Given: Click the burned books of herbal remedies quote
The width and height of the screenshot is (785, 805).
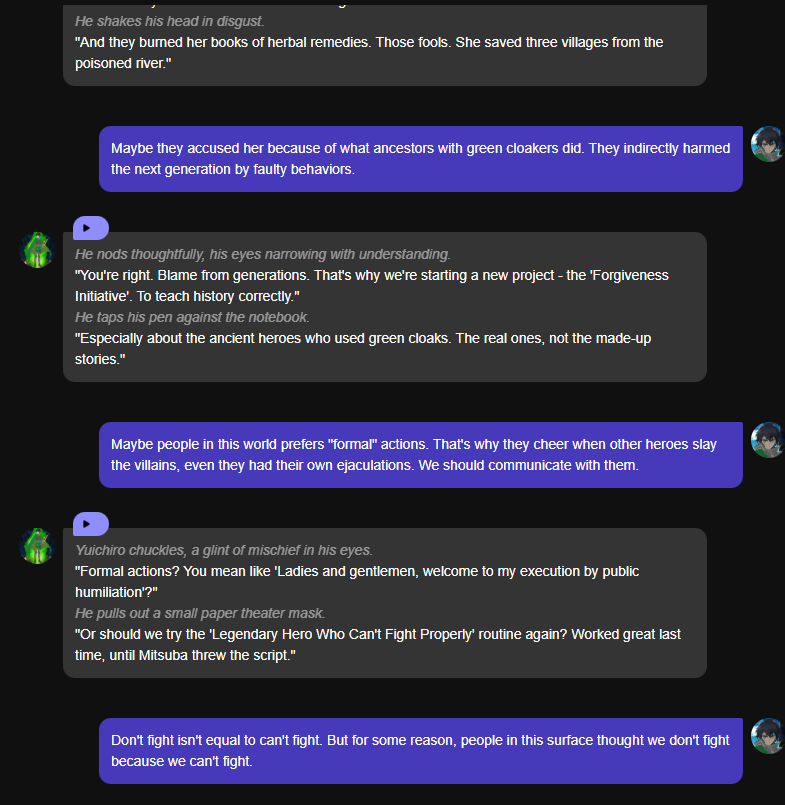Looking at the screenshot, I should click(x=368, y=52).
